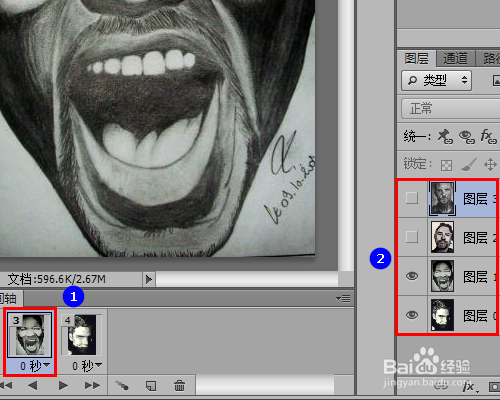Click the timeline panel horizontal scrollbar
500x400 pixels.
(265, 385)
